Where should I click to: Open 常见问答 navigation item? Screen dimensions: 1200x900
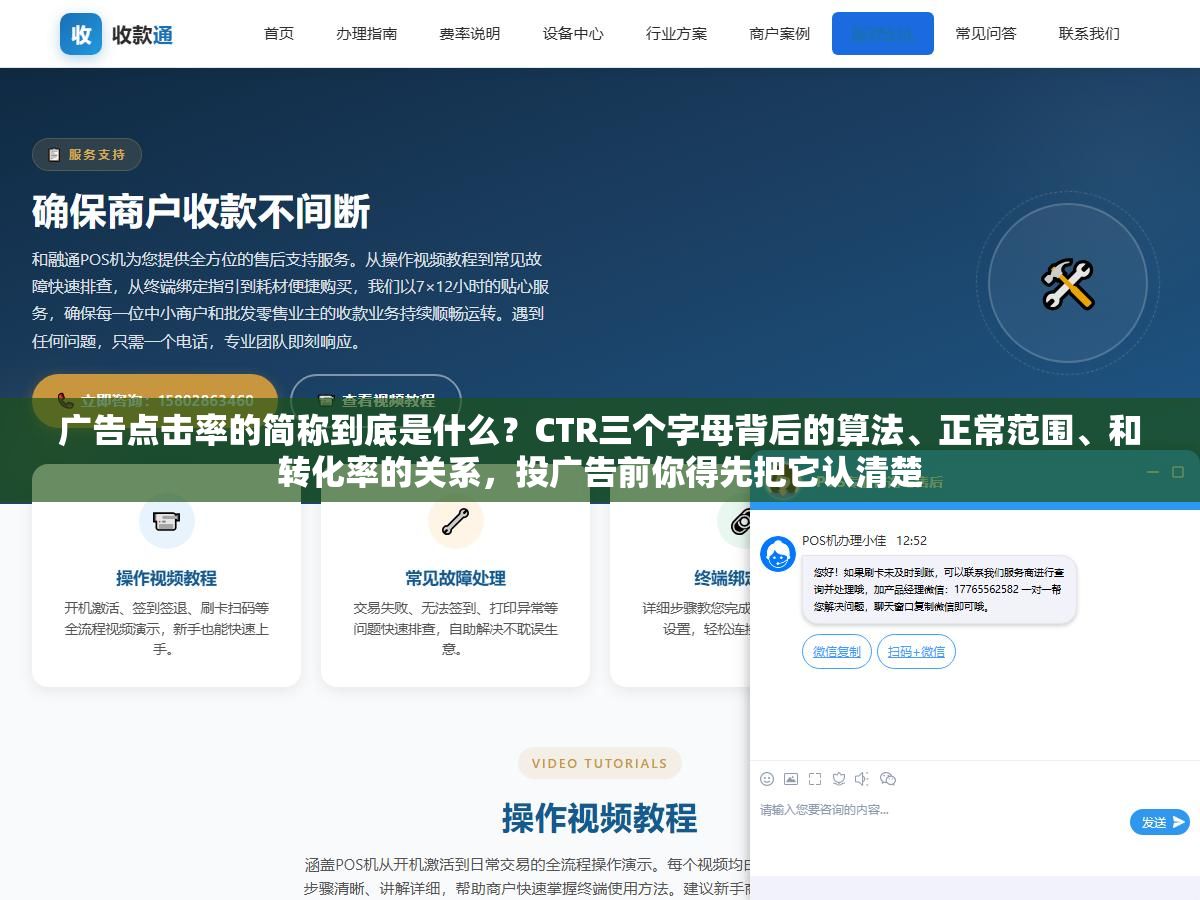[986, 33]
